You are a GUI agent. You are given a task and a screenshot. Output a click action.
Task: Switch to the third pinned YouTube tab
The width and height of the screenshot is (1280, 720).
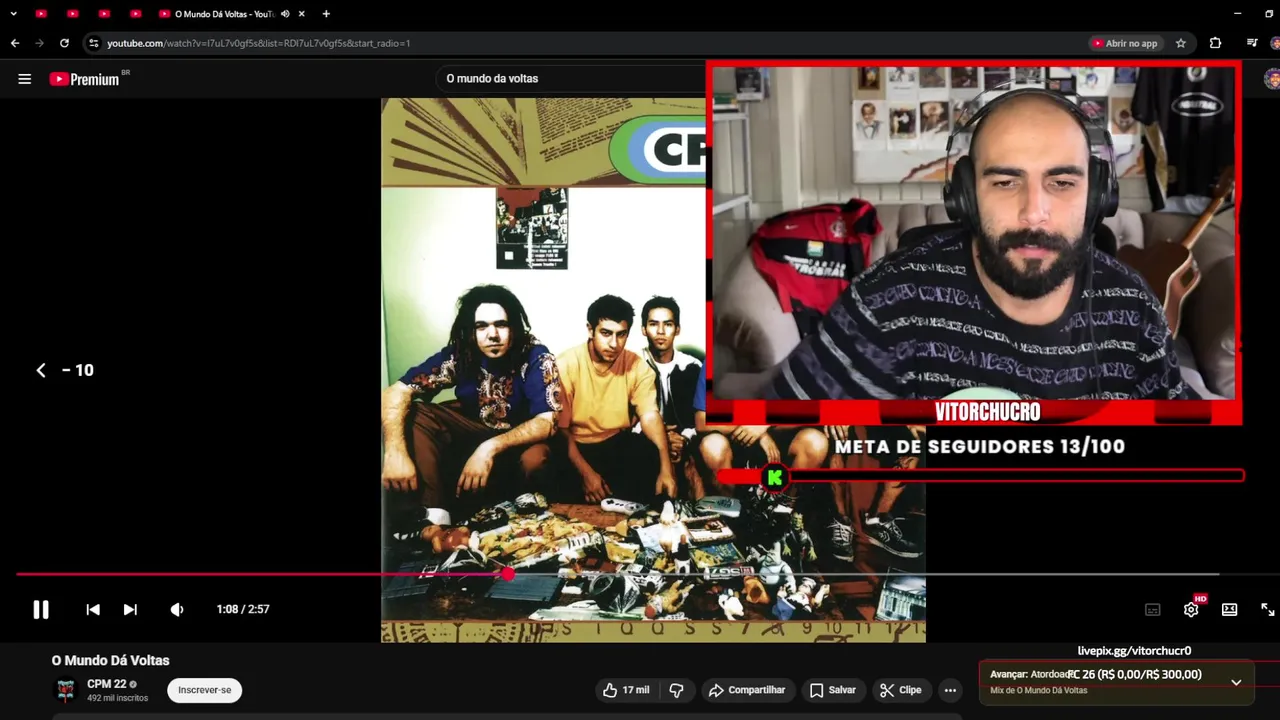pos(104,14)
